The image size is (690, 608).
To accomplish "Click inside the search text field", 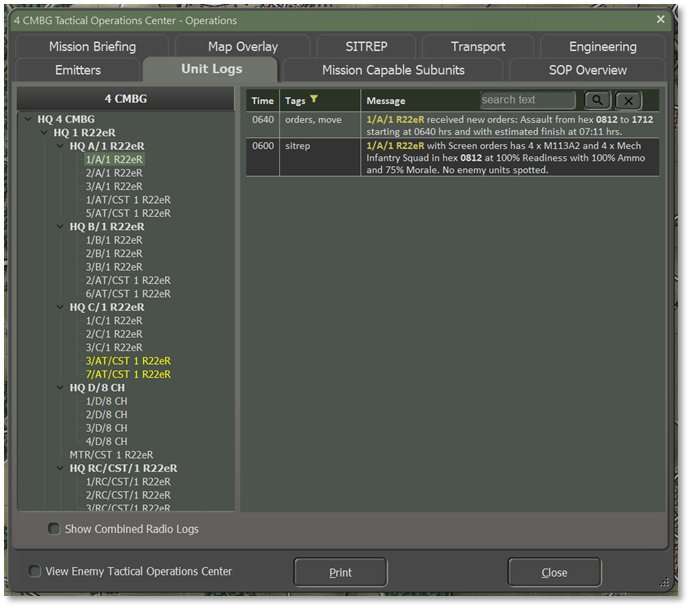I will (527, 100).
